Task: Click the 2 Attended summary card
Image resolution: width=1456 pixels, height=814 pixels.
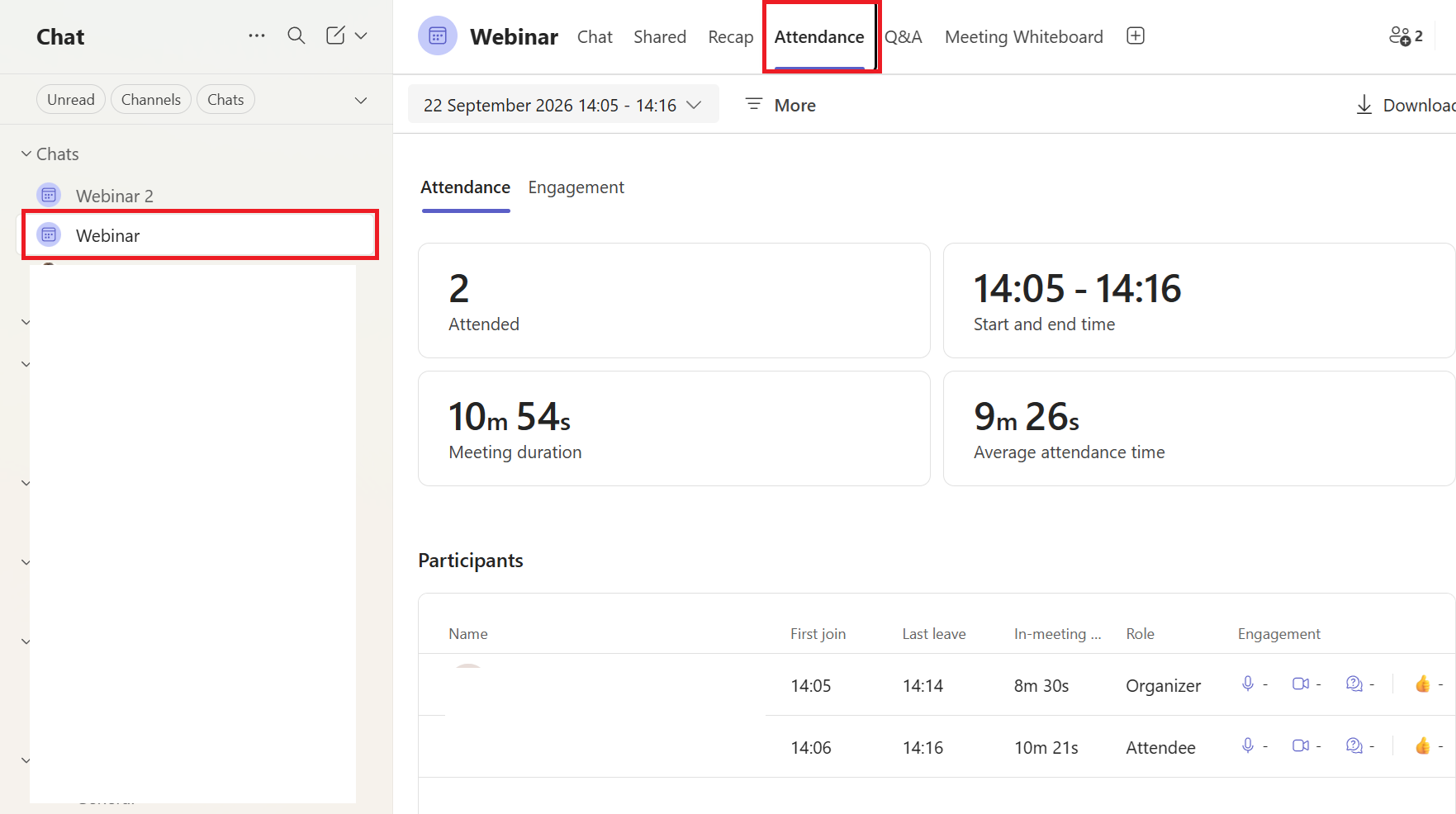Action: click(674, 301)
